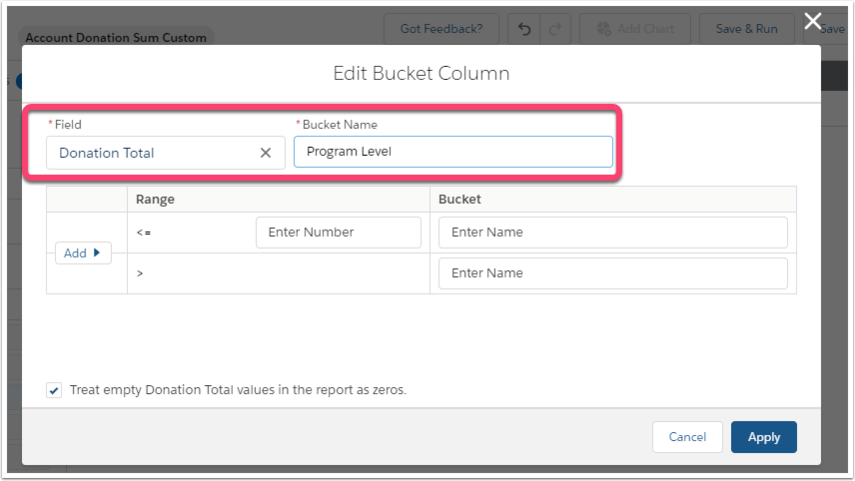Expand the Add range menu

click(x=83, y=253)
